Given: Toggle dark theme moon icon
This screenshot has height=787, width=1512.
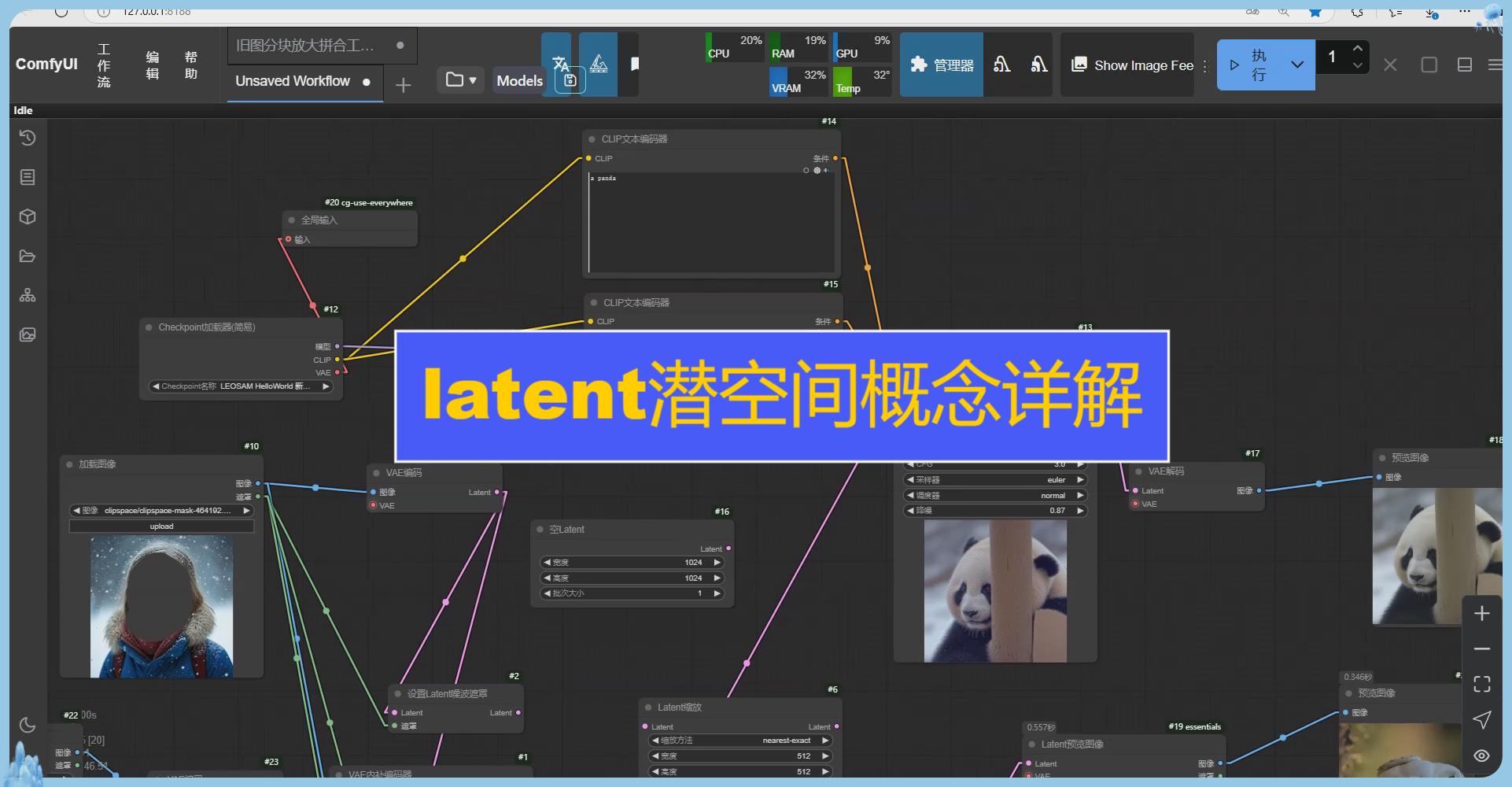Looking at the screenshot, I should coord(28,725).
